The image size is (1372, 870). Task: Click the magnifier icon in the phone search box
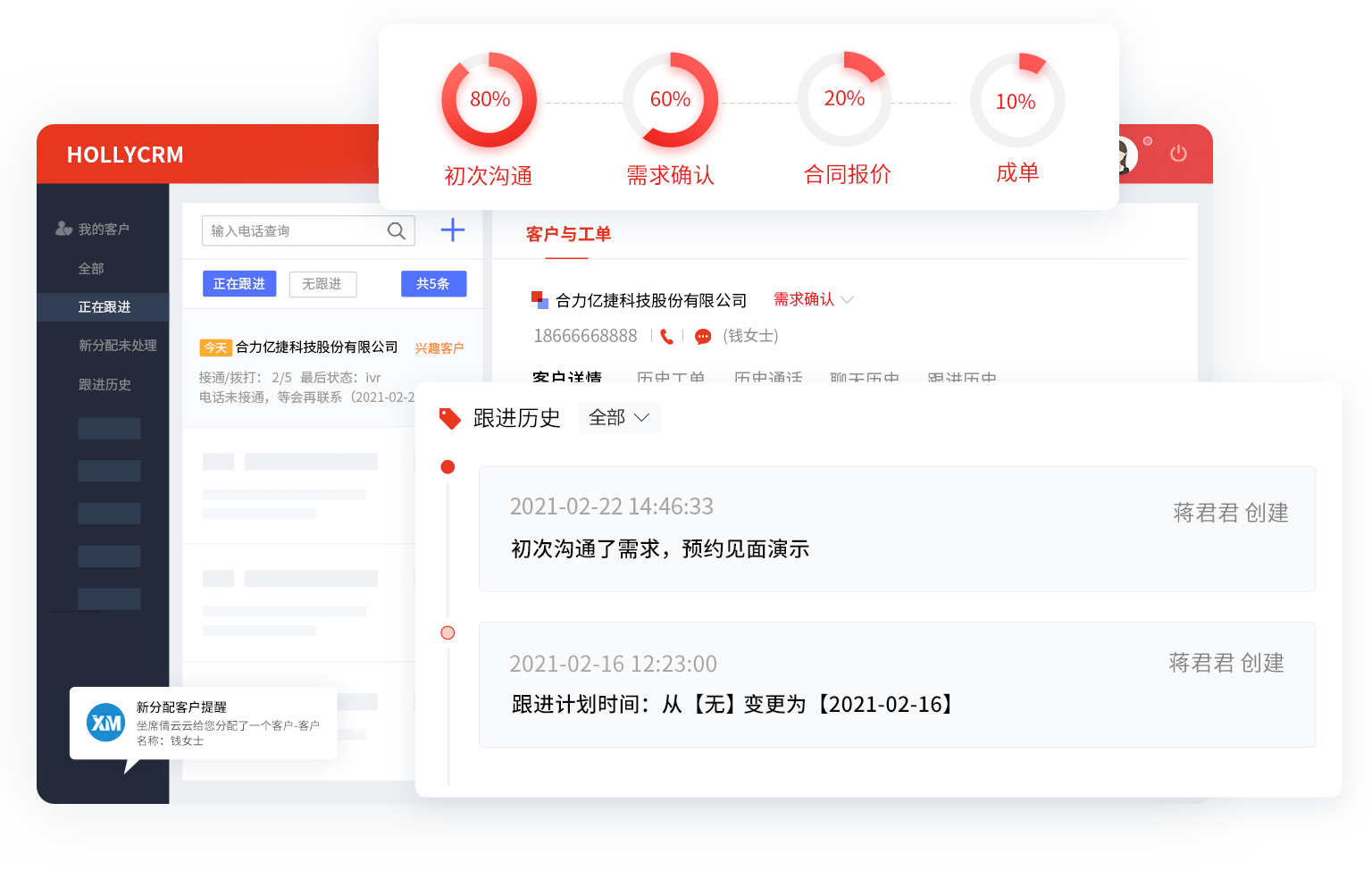[x=396, y=230]
